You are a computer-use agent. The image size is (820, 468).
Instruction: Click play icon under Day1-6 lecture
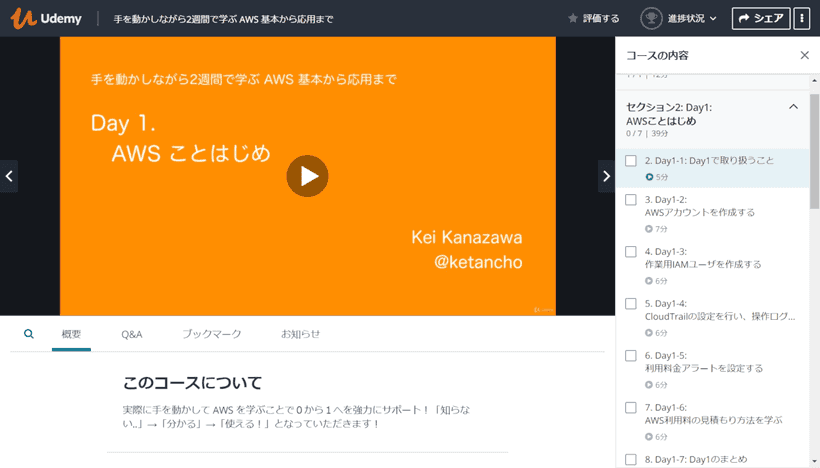649,437
